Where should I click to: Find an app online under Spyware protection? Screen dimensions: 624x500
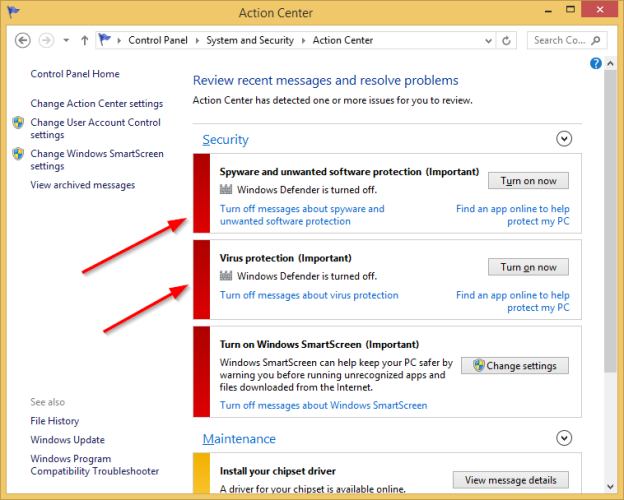click(x=513, y=215)
